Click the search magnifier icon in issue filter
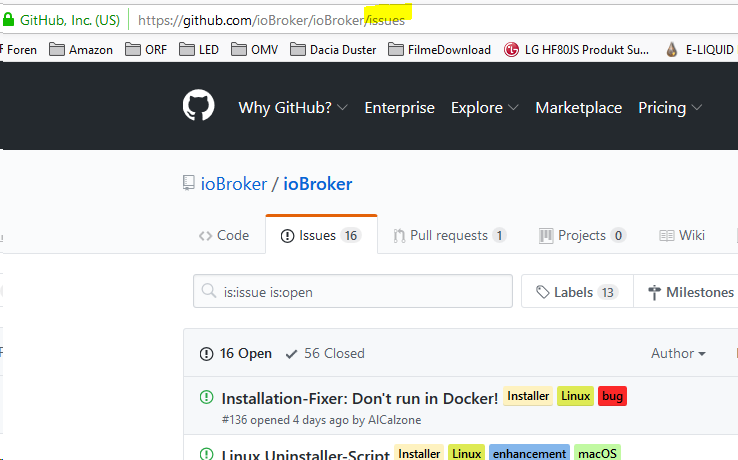This screenshot has width=738, height=460. tap(209, 291)
